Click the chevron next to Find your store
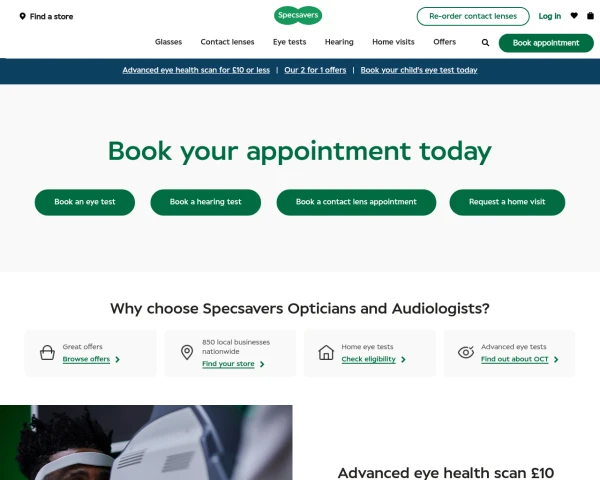Screen dimensions: 600x480 (x=262, y=364)
